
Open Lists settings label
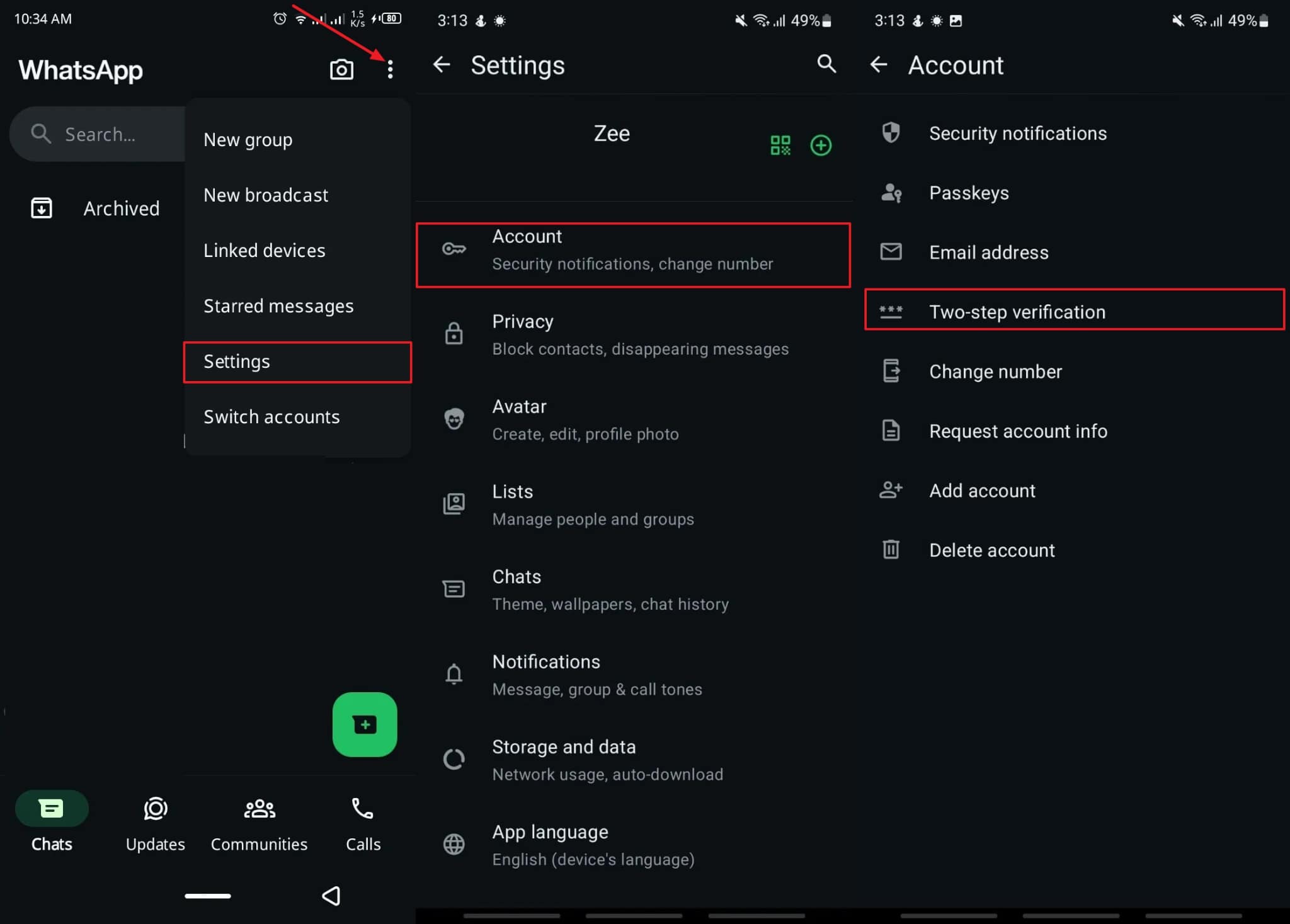pos(512,491)
